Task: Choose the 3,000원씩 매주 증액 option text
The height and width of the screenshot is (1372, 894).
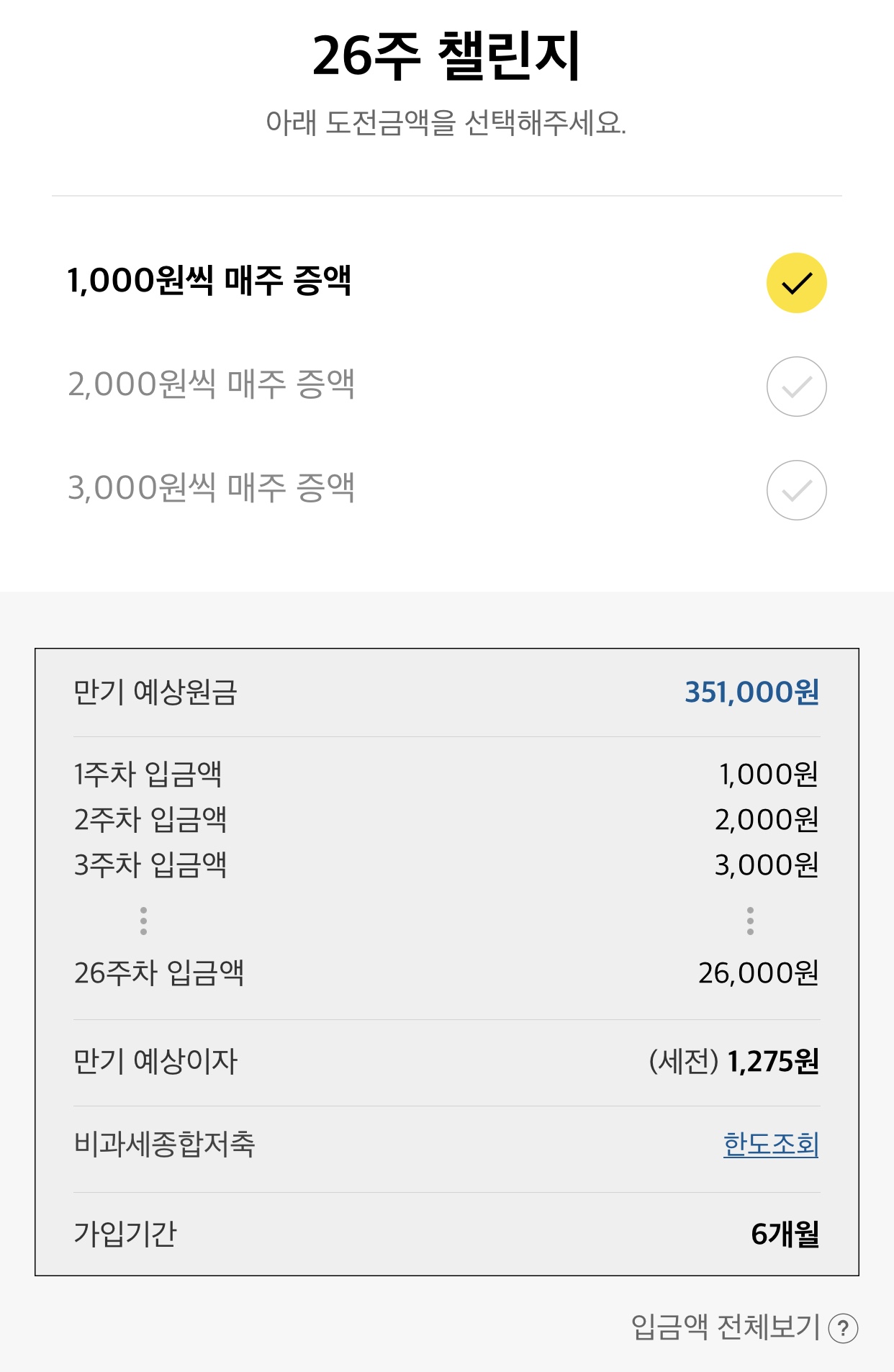Action: [211, 488]
